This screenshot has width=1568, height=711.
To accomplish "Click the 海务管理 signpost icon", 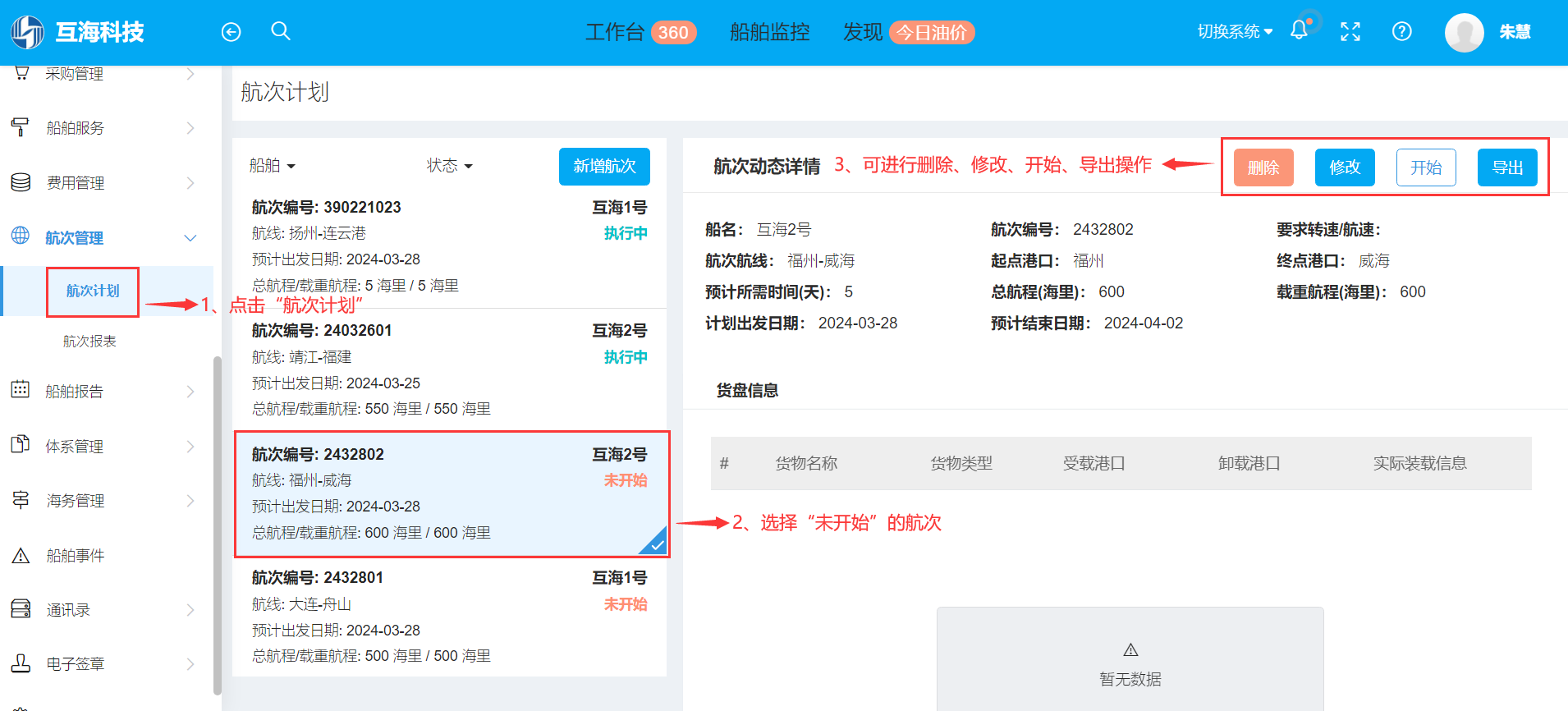I will [x=21, y=500].
